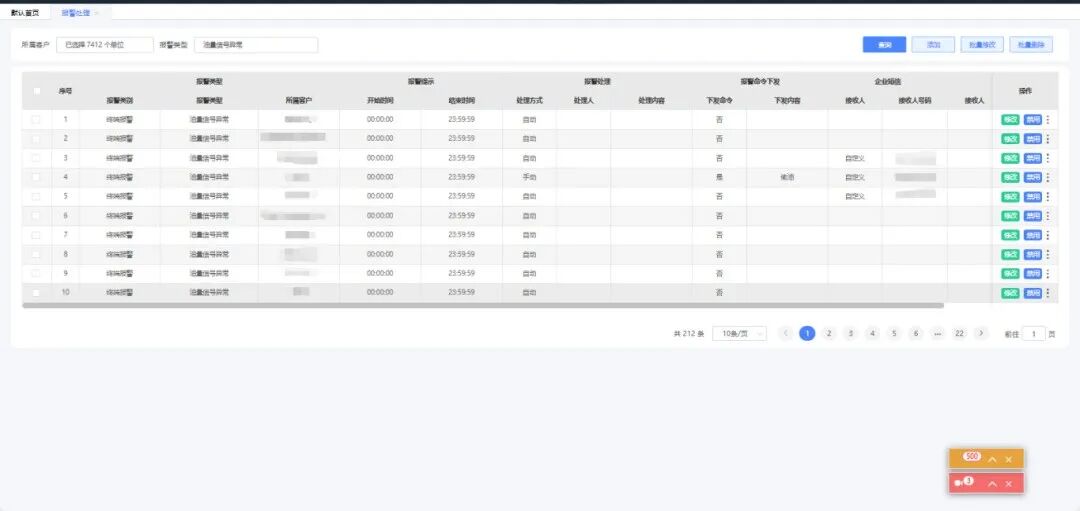
Task: Go to page 3
Action: click(x=851, y=333)
